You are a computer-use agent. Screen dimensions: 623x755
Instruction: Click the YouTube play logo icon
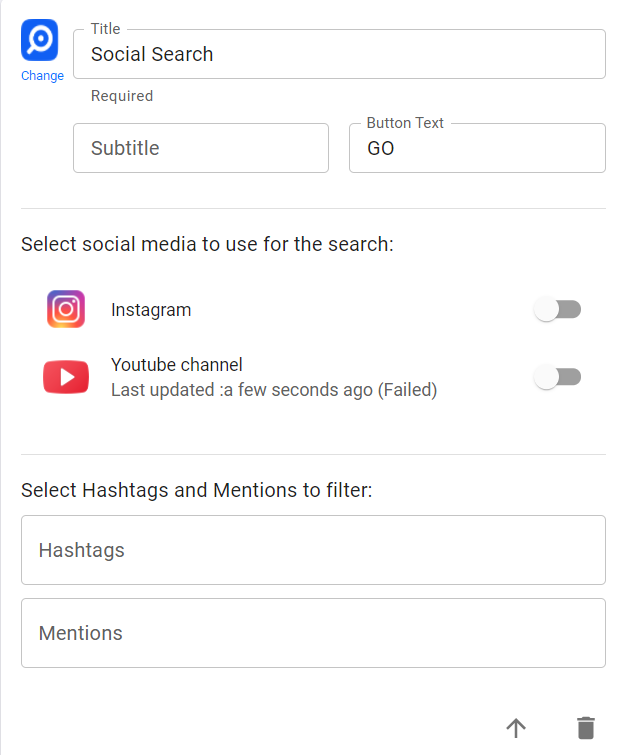pyautogui.click(x=66, y=377)
